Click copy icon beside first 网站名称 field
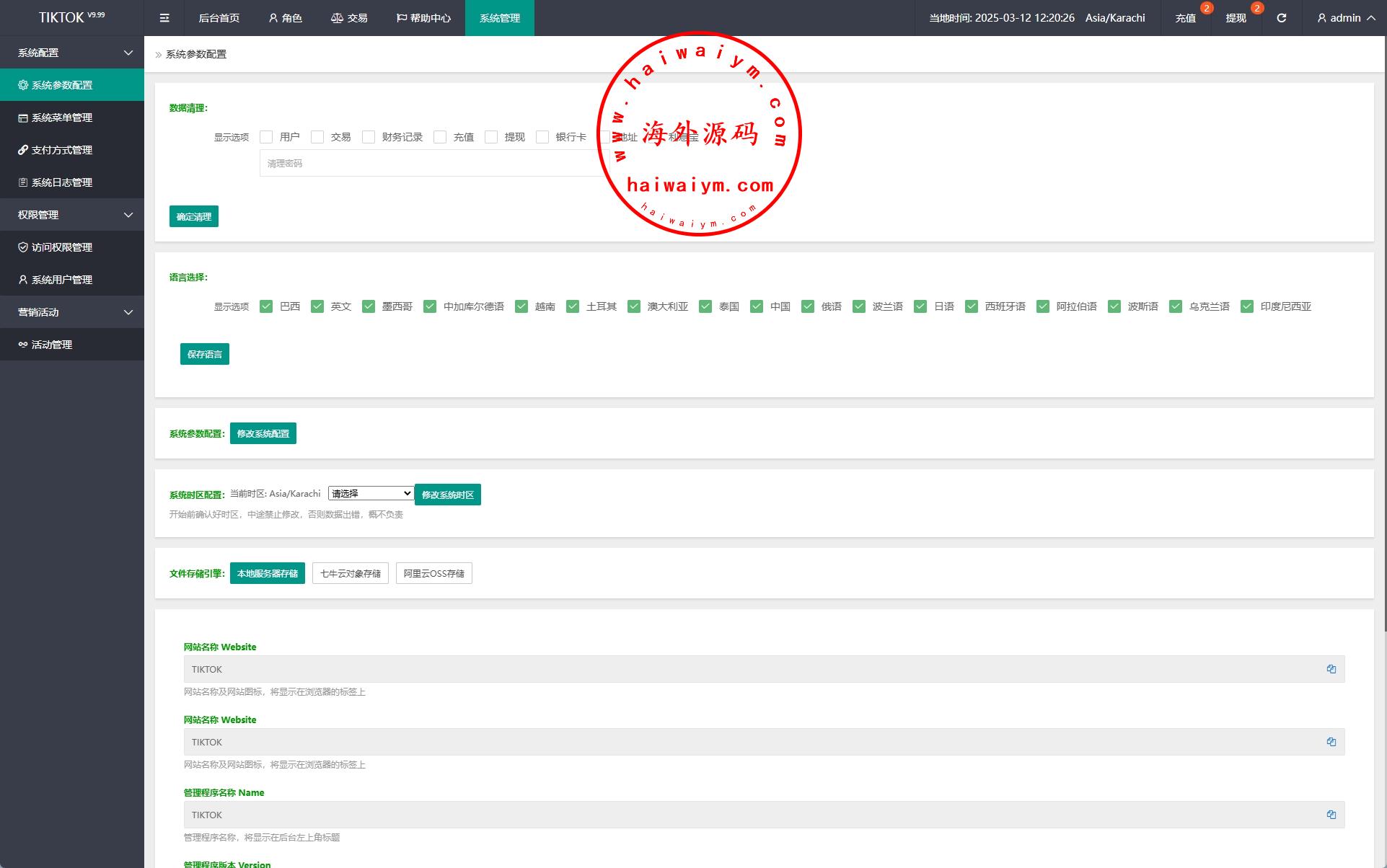 [1331, 669]
